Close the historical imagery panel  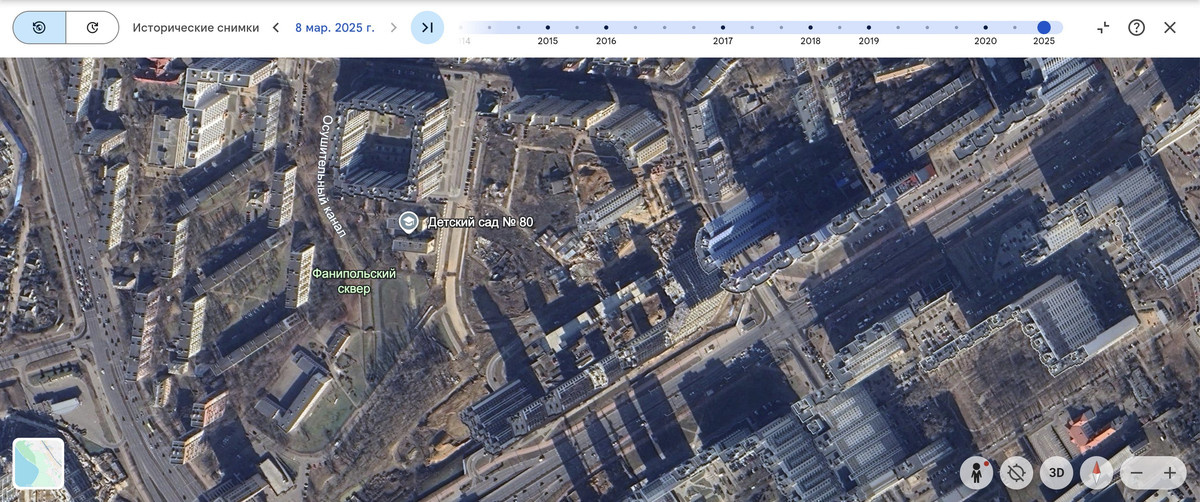(x=1170, y=27)
